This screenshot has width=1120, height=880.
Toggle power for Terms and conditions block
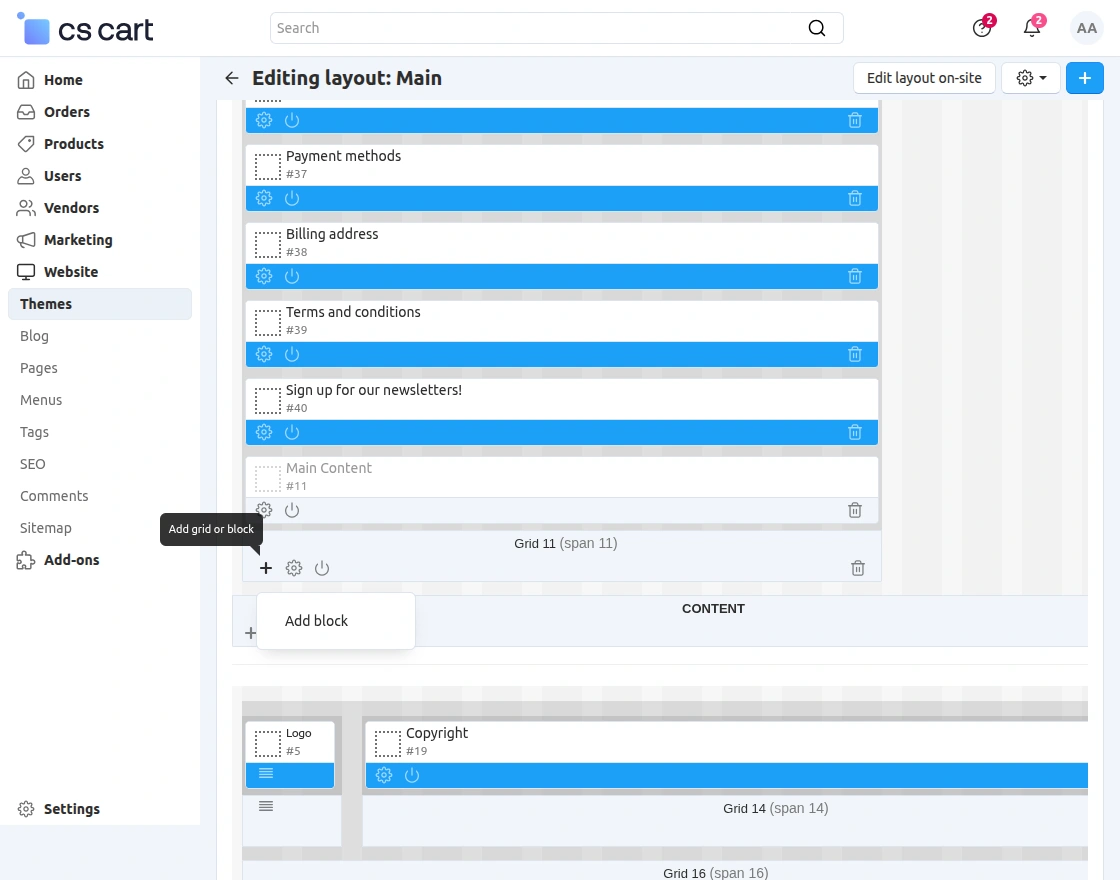coord(291,354)
